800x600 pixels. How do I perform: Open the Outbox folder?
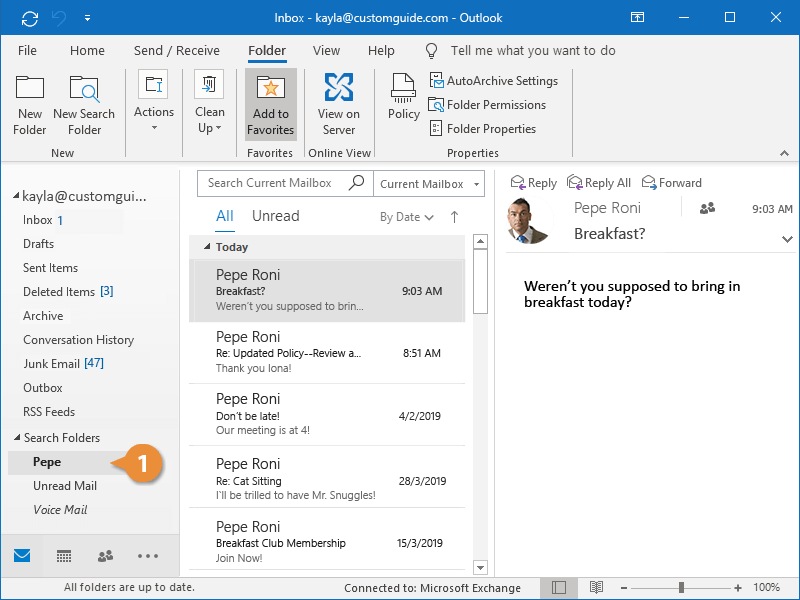click(x=43, y=388)
